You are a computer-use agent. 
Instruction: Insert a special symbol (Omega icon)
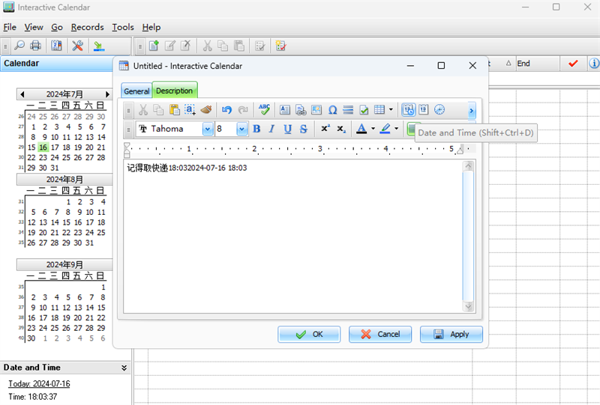(x=332, y=109)
